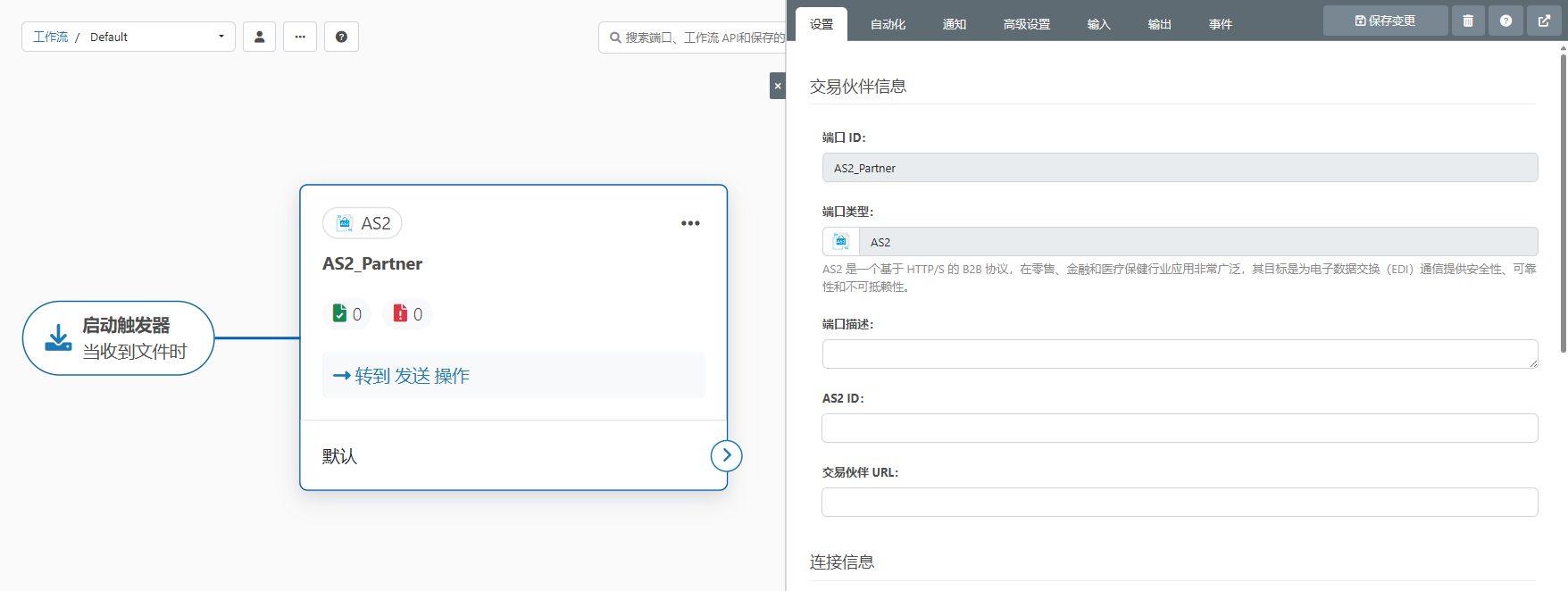The image size is (1568, 591).
Task: Click the 保存变更 button
Action: pos(1385,21)
